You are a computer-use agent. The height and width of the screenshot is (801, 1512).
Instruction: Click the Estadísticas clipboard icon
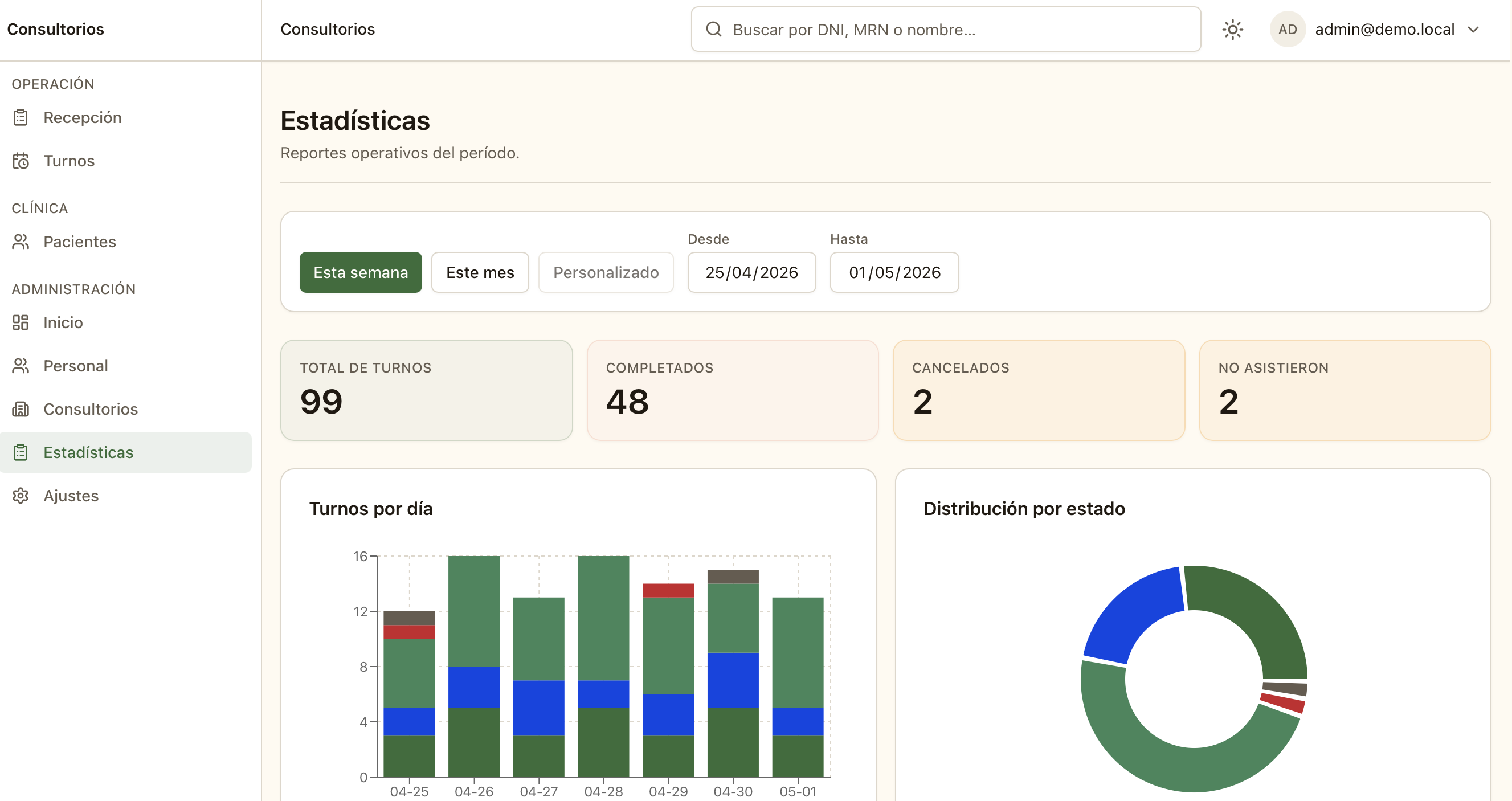click(21, 452)
